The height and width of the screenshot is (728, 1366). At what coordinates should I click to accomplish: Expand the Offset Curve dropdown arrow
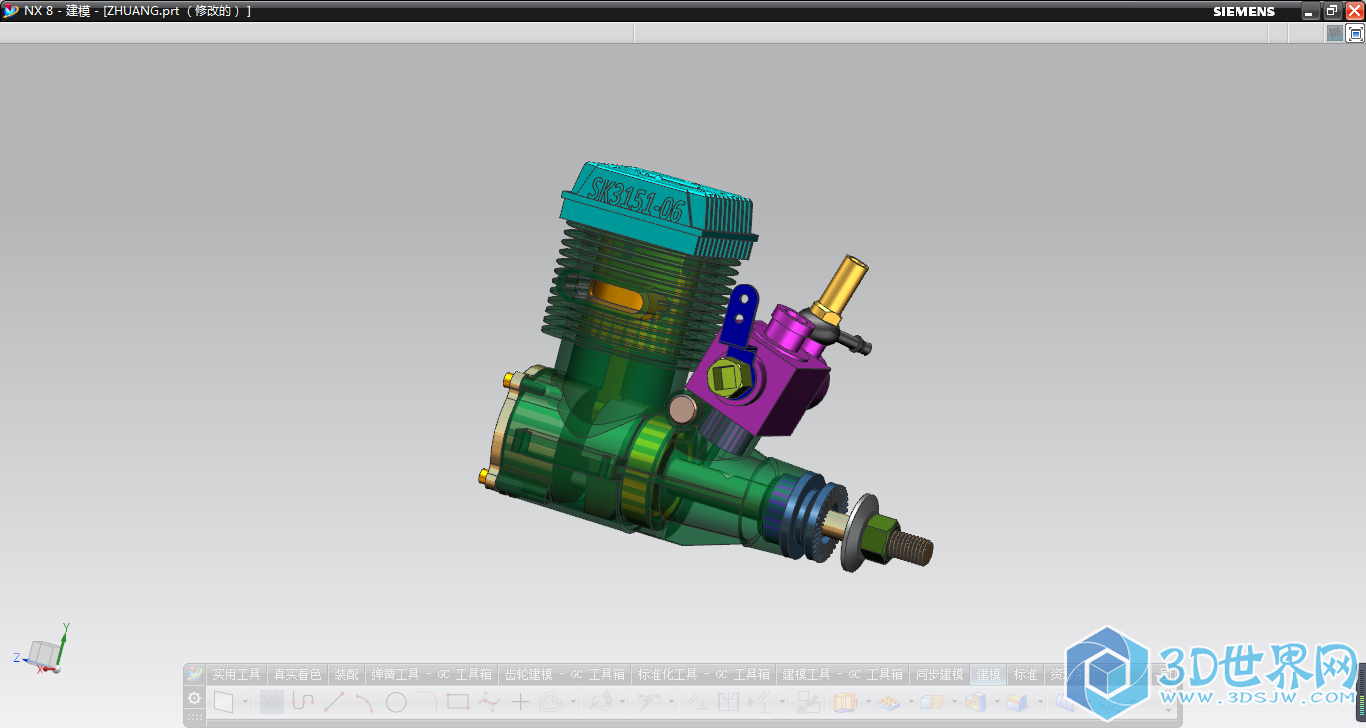[x=573, y=701]
